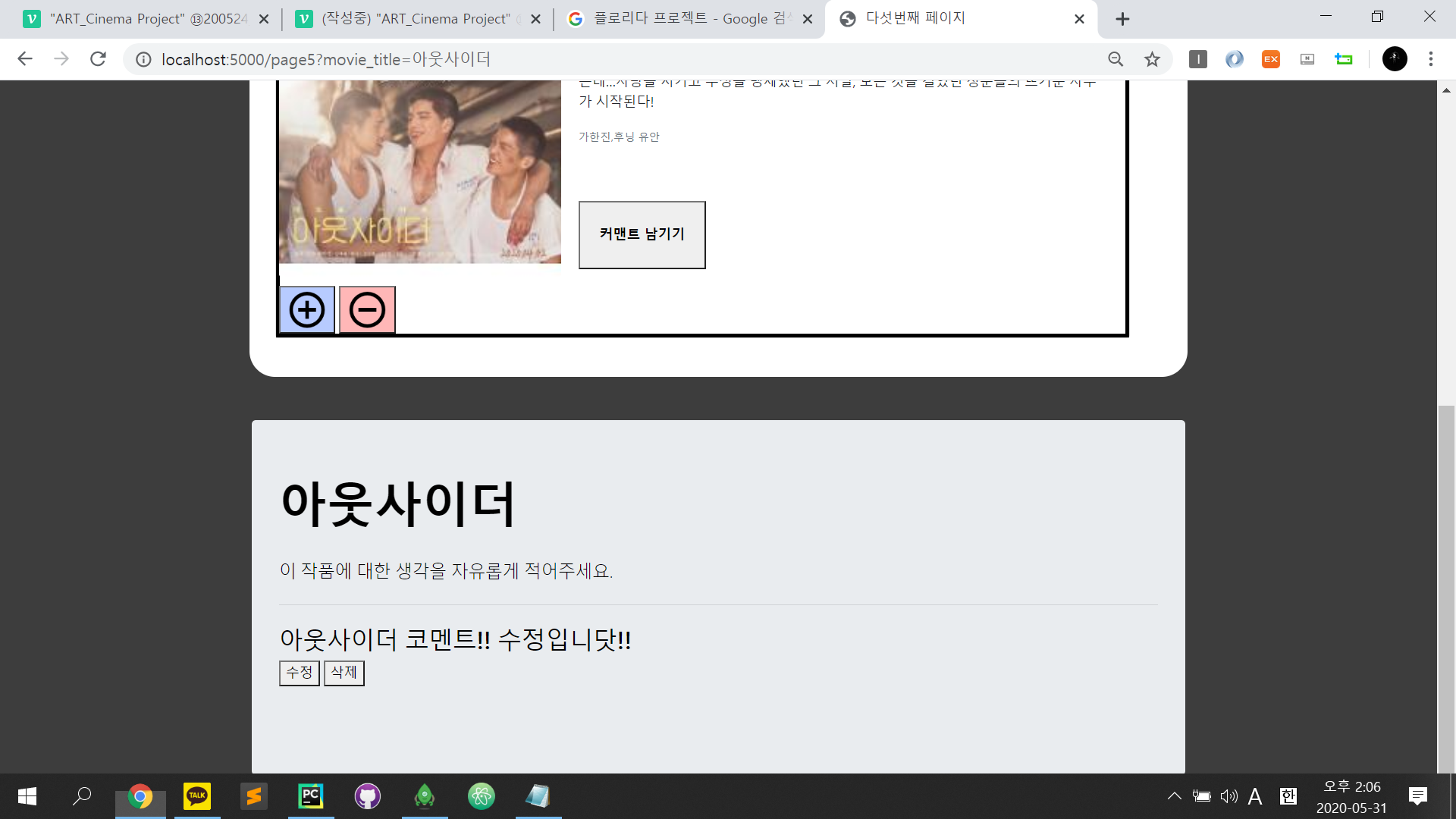1456x819 pixels.
Task: Open a new browser tab
Action: tap(1122, 19)
